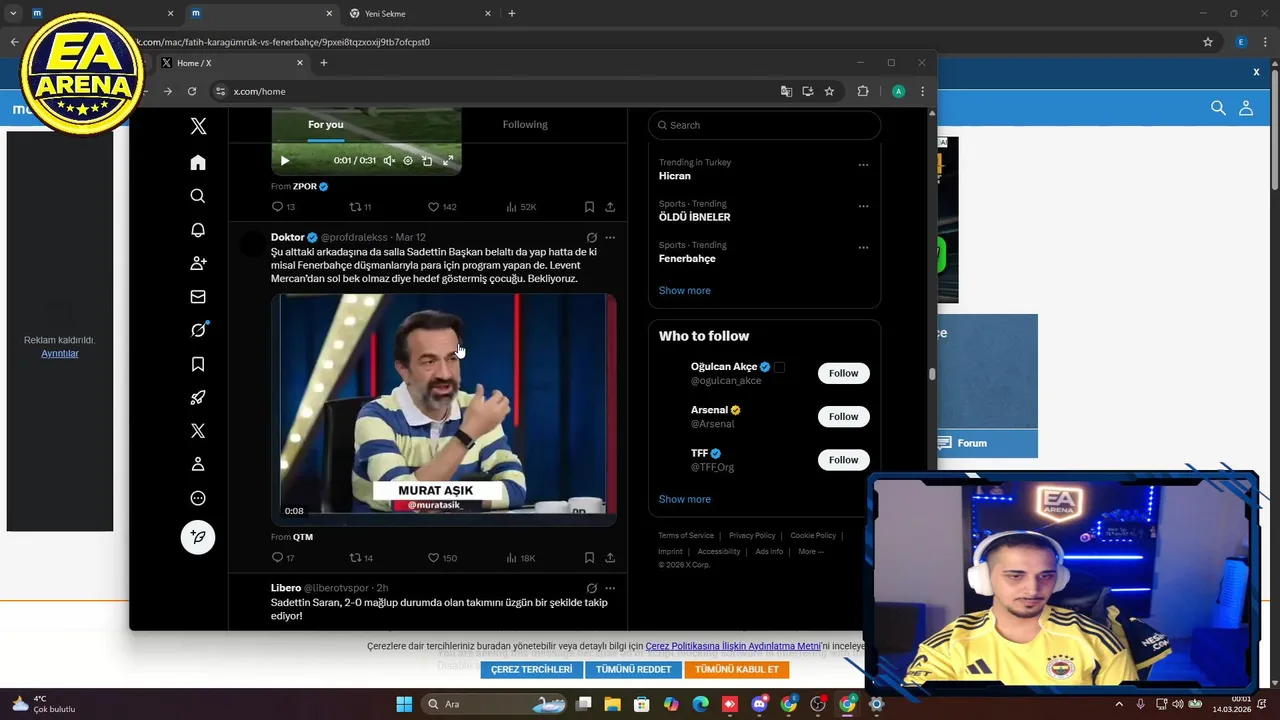Open Terms of Service footer link
The width and height of the screenshot is (1280, 720).
click(x=686, y=536)
